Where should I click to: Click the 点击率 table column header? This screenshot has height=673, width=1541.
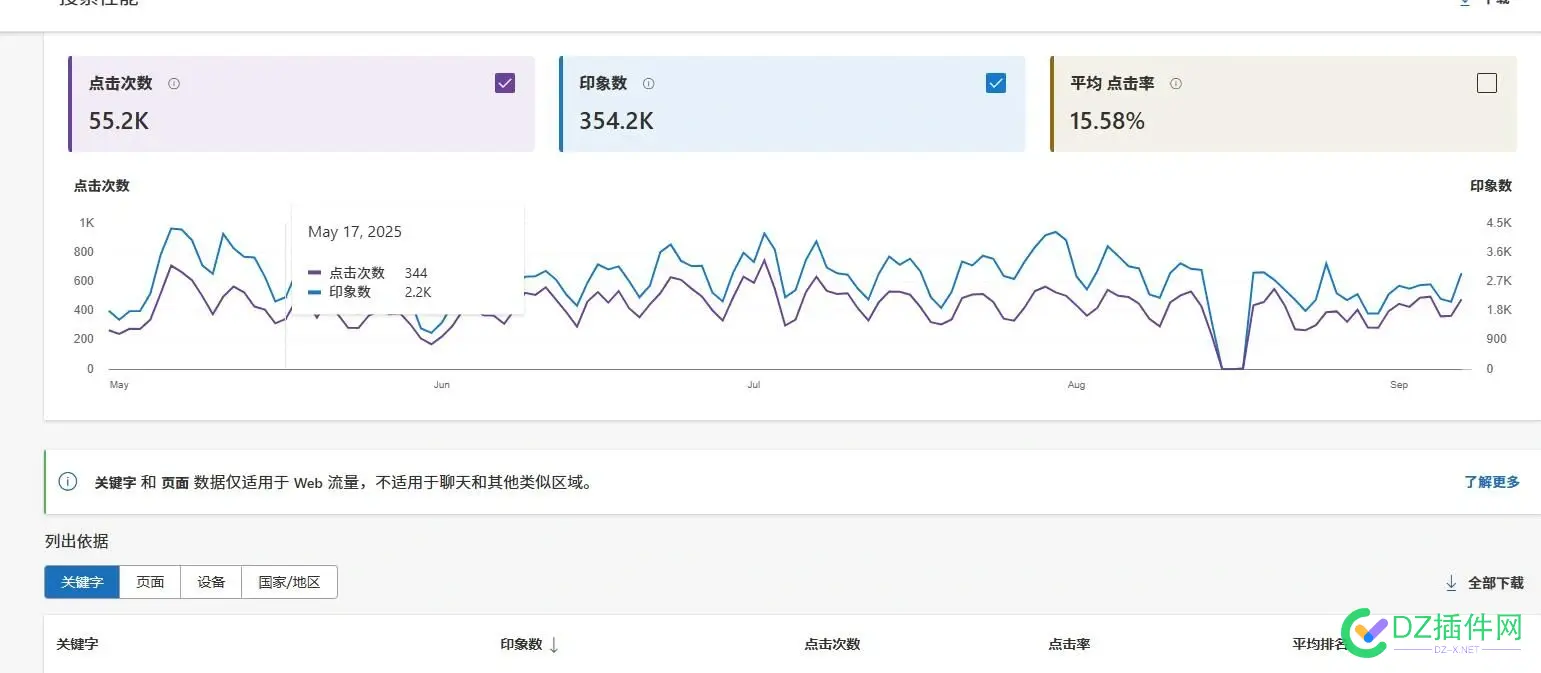click(1069, 644)
